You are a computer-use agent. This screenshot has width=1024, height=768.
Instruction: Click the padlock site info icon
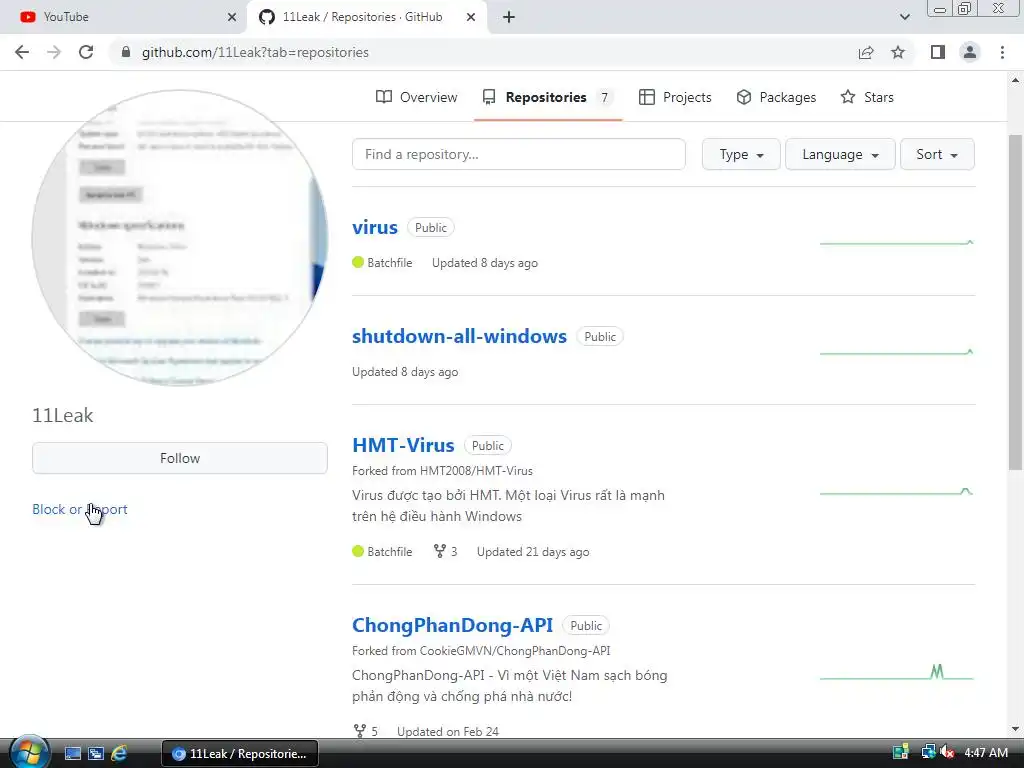point(126,52)
